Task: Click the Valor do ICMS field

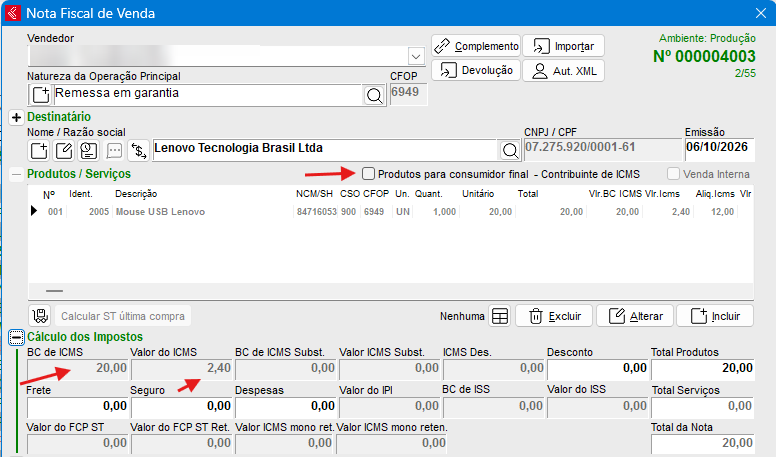Action: tap(182, 368)
